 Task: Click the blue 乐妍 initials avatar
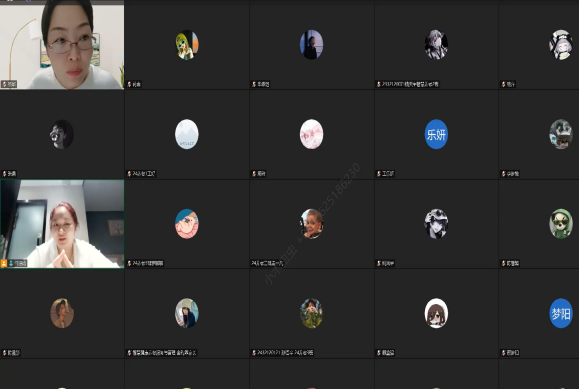(x=436, y=134)
